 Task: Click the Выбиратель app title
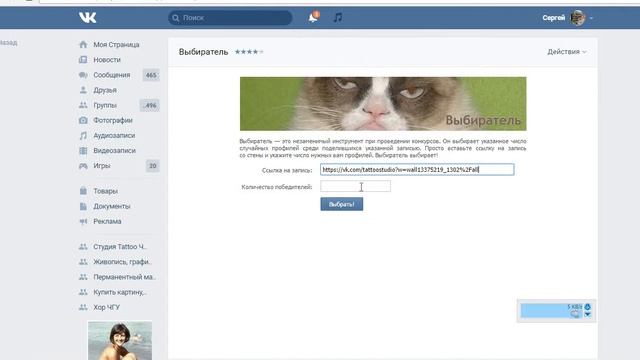203,52
